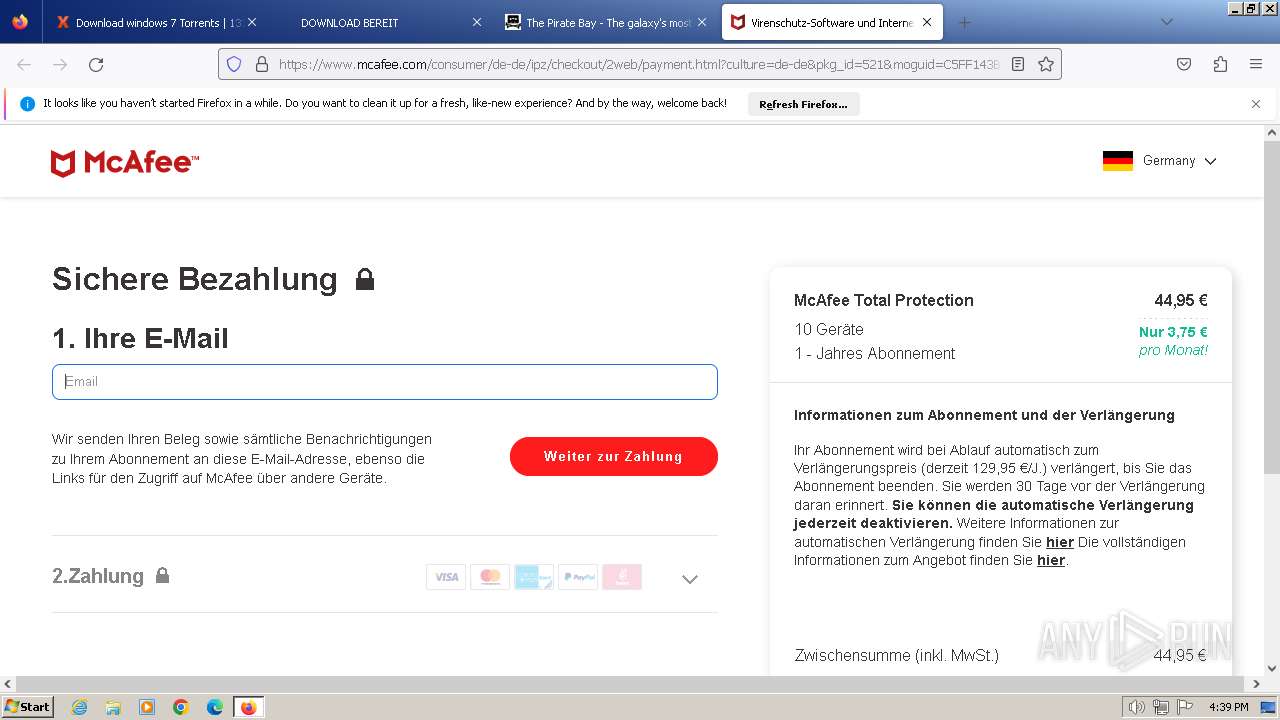Bookmark this page with star icon
This screenshot has height=720, width=1280.
pos(1046,64)
